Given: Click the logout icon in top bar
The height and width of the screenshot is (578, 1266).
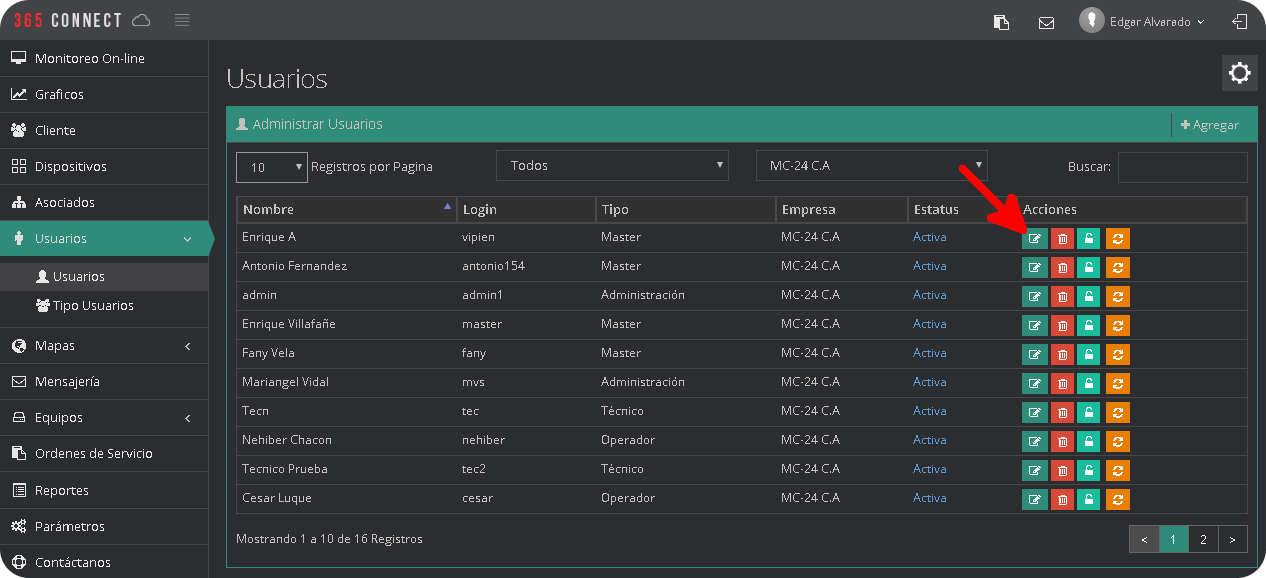Looking at the screenshot, I should pos(1240,21).
